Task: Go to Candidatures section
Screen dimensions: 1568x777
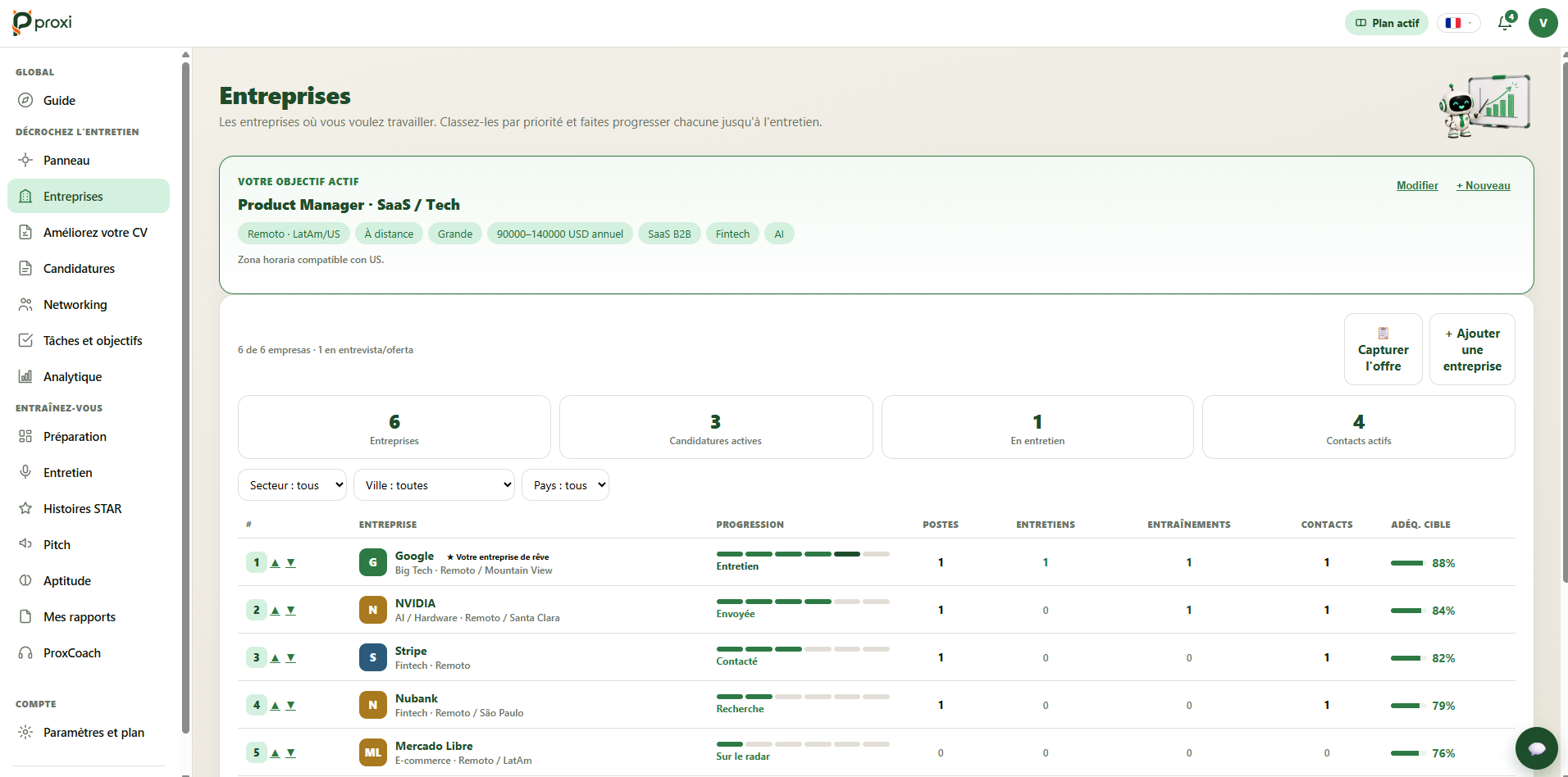Action: point(89,269)
